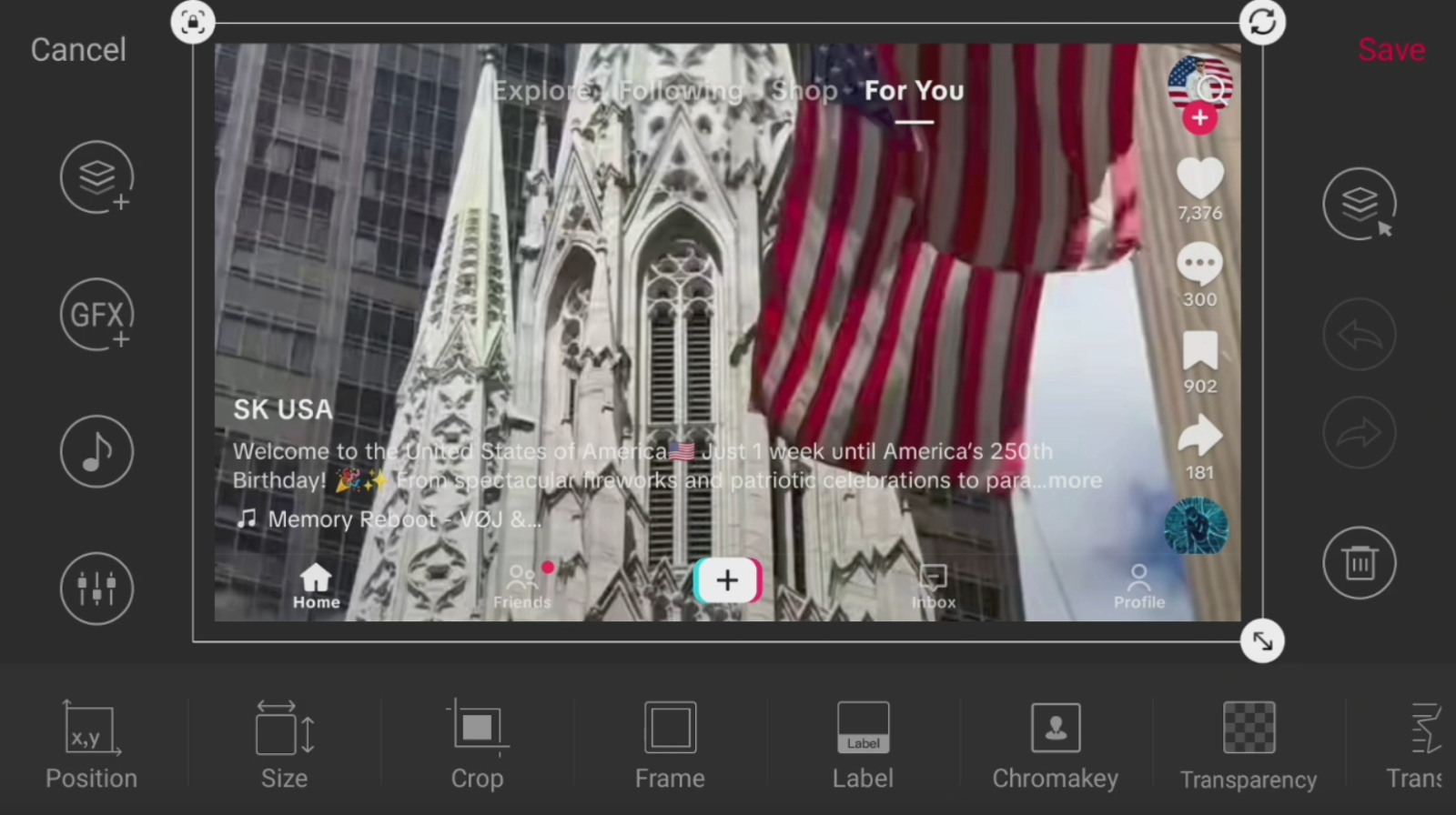Tap the 'more' link in caption
The width and height of the screenshot is (1456, 815).
1076,480
